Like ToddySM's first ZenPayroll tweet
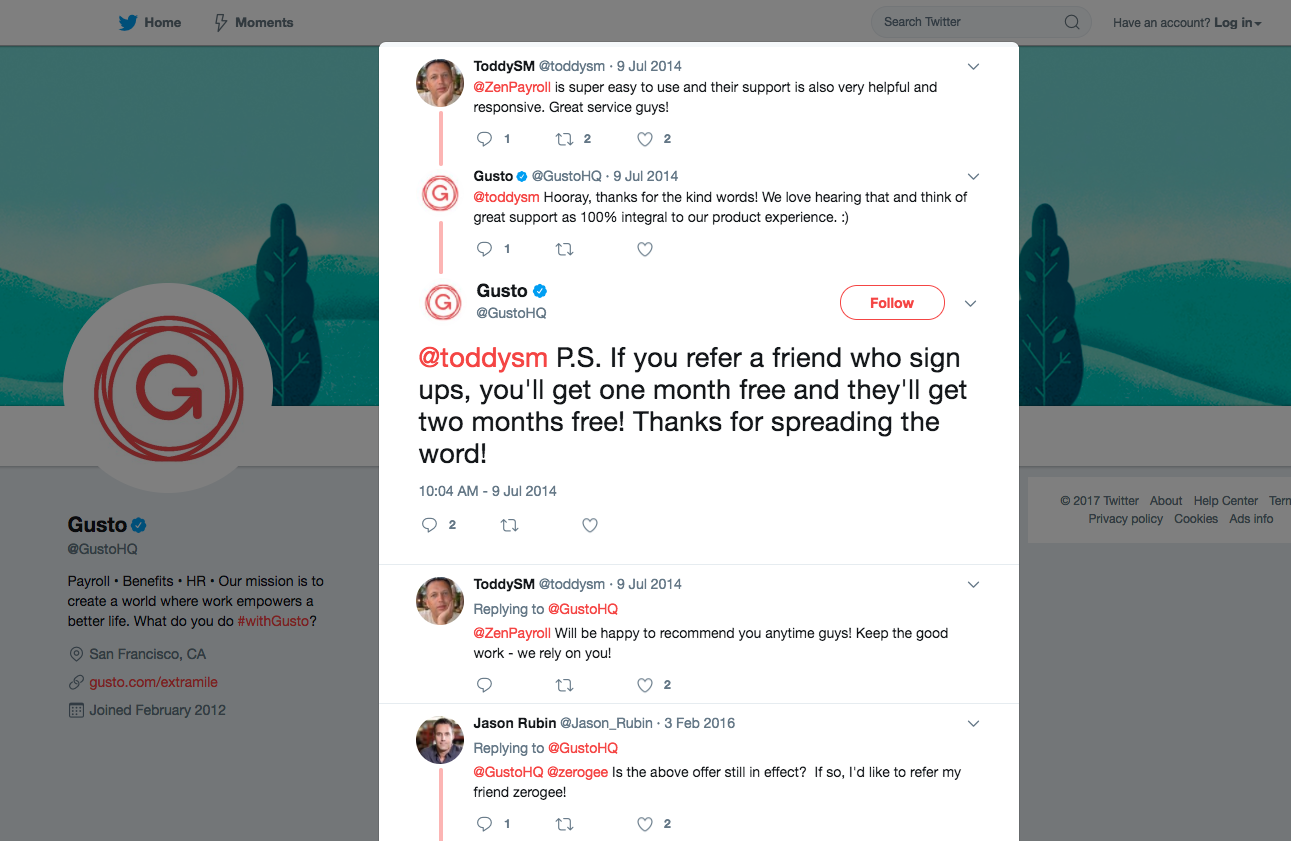Viewport: 1291px width, 841px height. coord(645,139)
